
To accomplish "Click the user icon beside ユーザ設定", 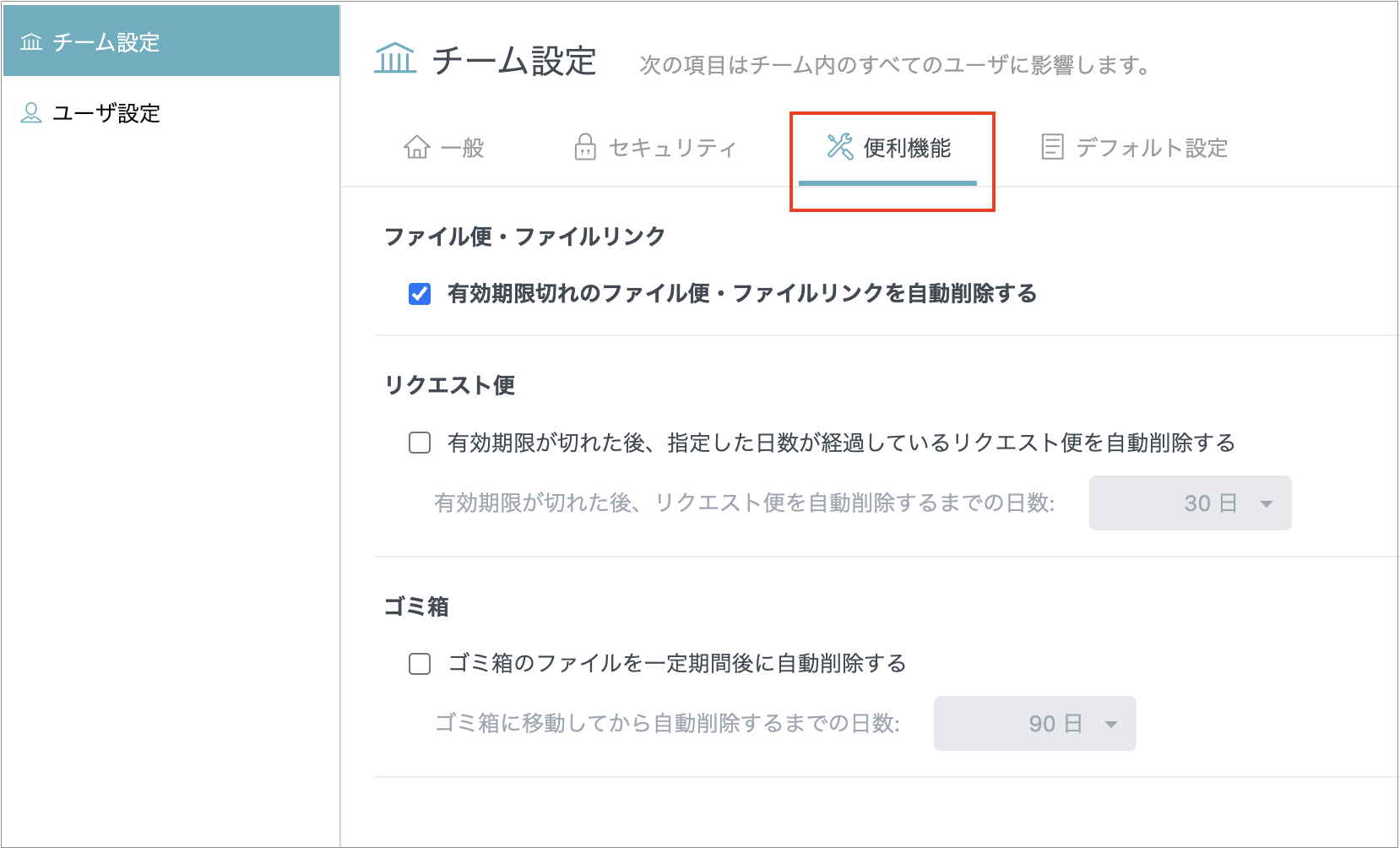I will pos(31,113).
